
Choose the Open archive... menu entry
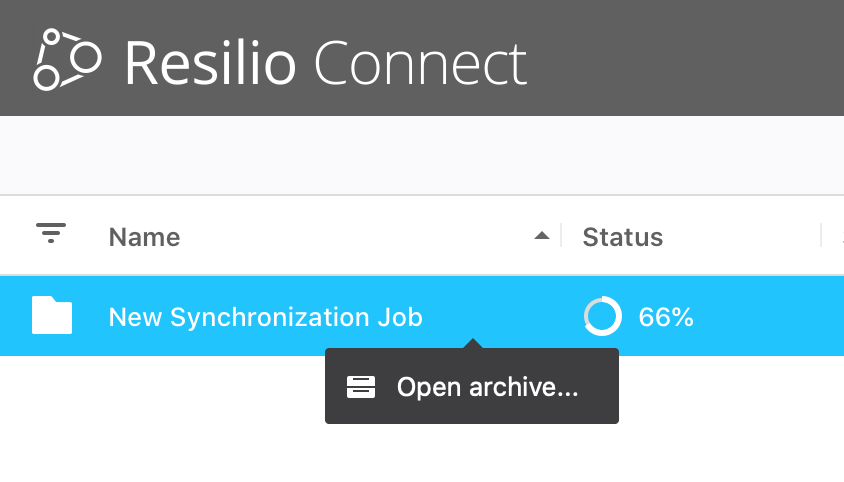point(487,387)
